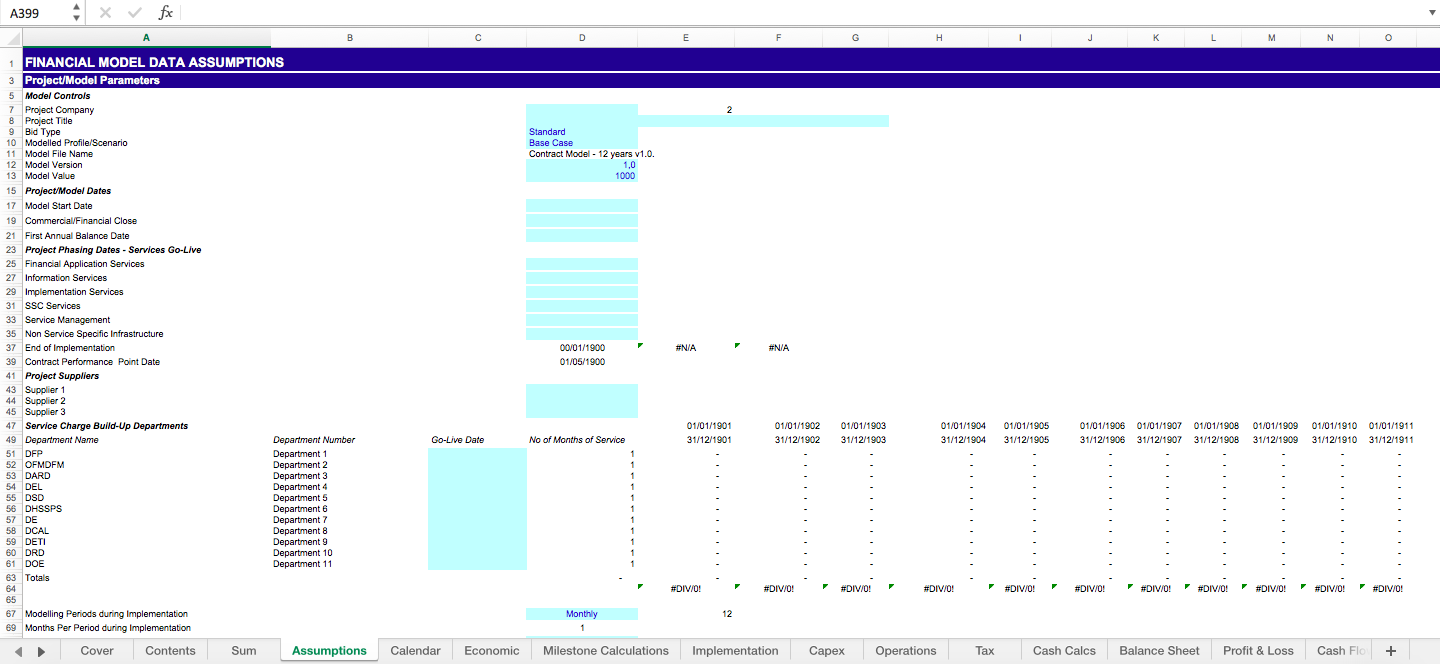Select column H header
The height and width of the screenshot is (664, 1440).
[939, 37]
